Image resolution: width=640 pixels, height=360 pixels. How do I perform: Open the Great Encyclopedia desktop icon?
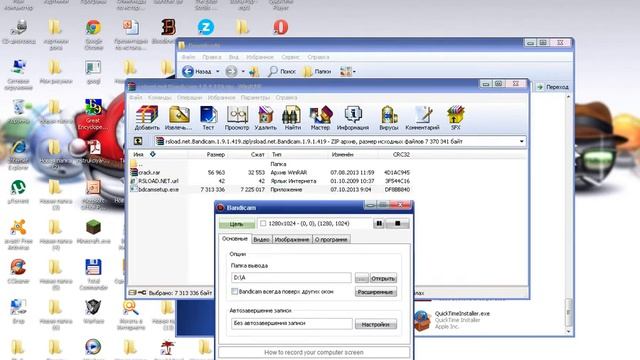tap(93, 114)
